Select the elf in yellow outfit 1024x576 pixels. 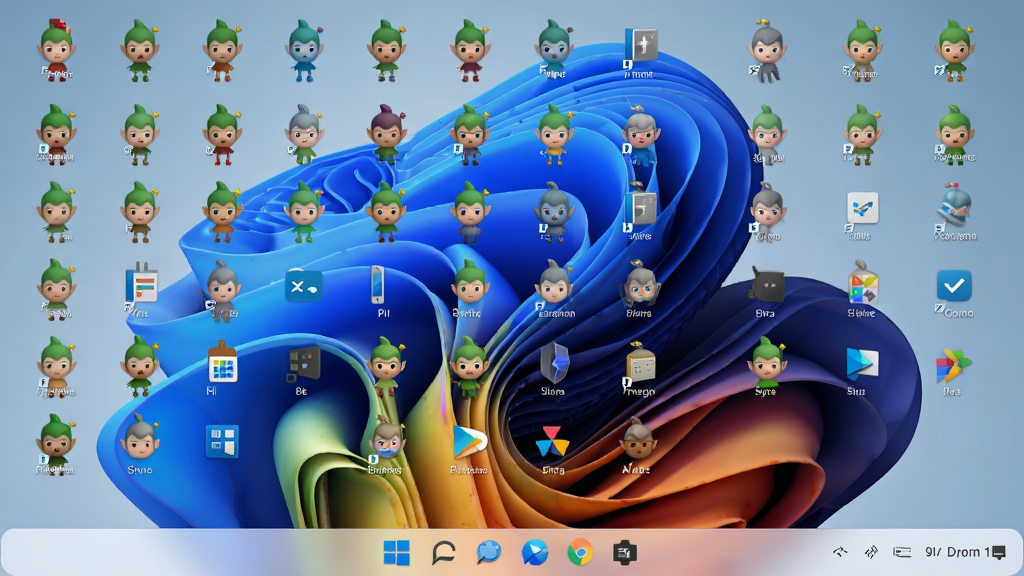click(554, 134)
